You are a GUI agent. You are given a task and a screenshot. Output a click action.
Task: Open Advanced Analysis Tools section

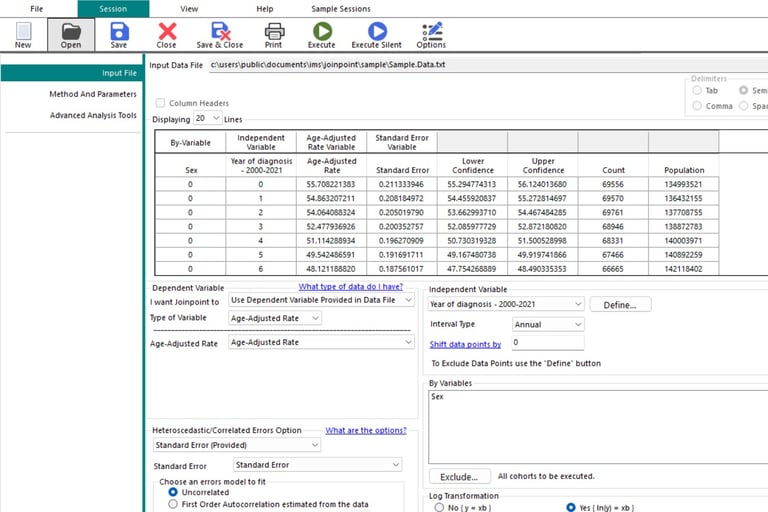click(x=93, y=115)
